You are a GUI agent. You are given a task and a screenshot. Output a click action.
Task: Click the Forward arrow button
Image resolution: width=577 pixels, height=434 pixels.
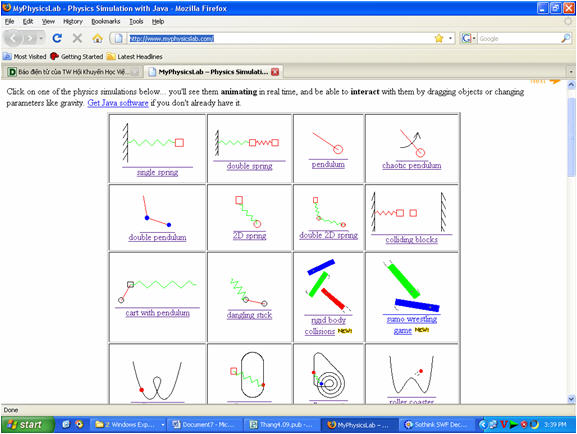[29, 38]
